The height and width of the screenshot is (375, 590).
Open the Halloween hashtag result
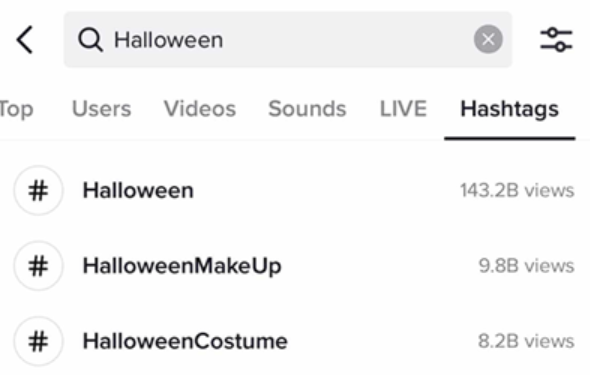coord(295,190)
